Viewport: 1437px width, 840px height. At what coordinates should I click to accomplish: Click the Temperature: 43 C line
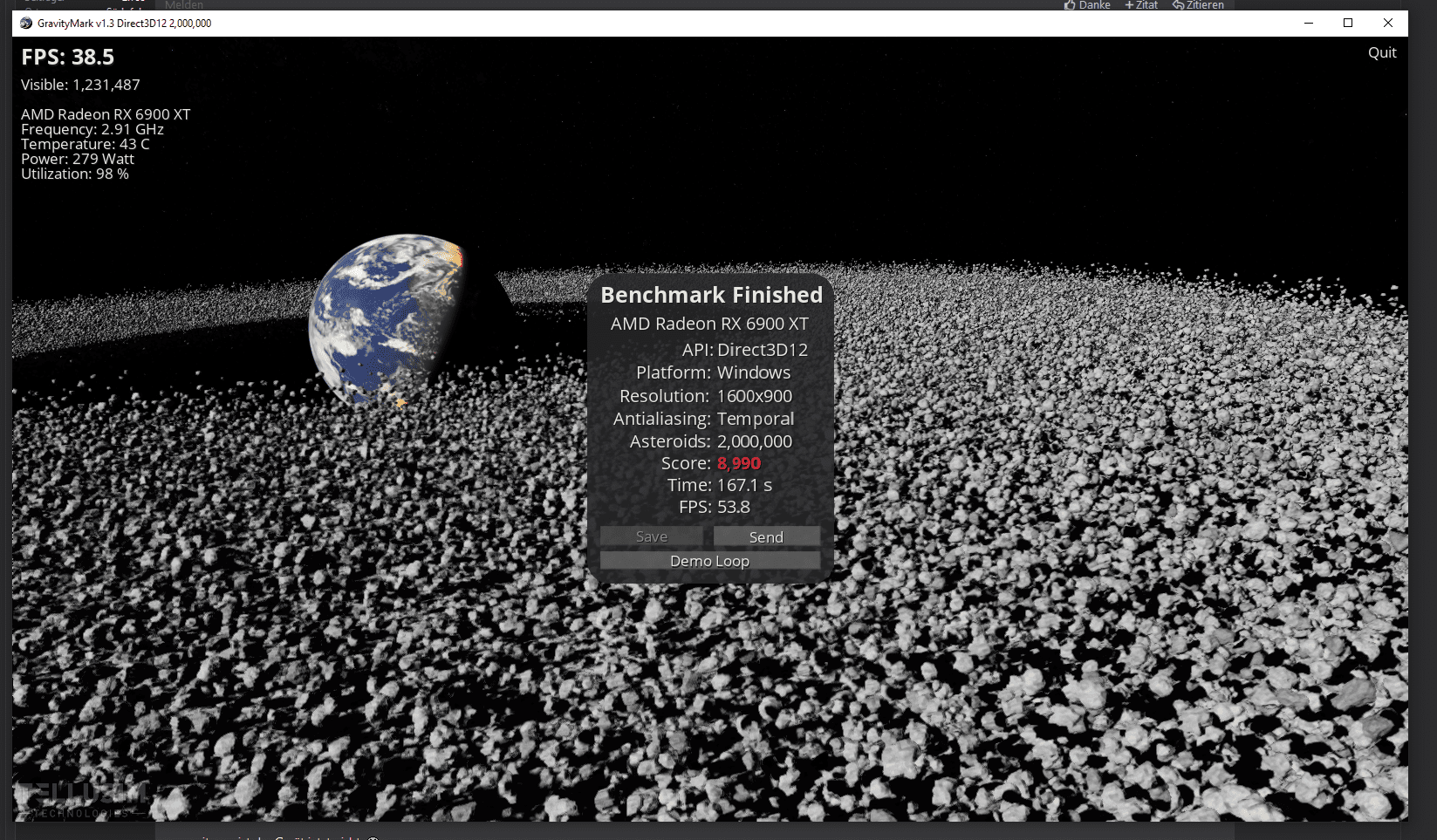[86, 144]
